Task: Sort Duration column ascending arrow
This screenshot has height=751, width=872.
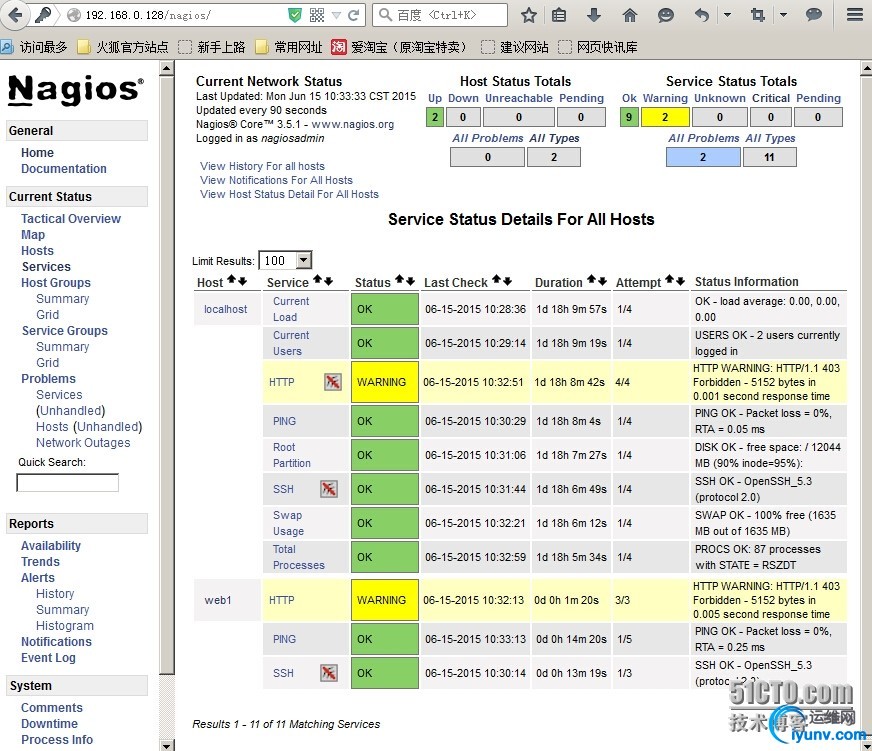Action: pyautogui.click(x=592, y=280)
